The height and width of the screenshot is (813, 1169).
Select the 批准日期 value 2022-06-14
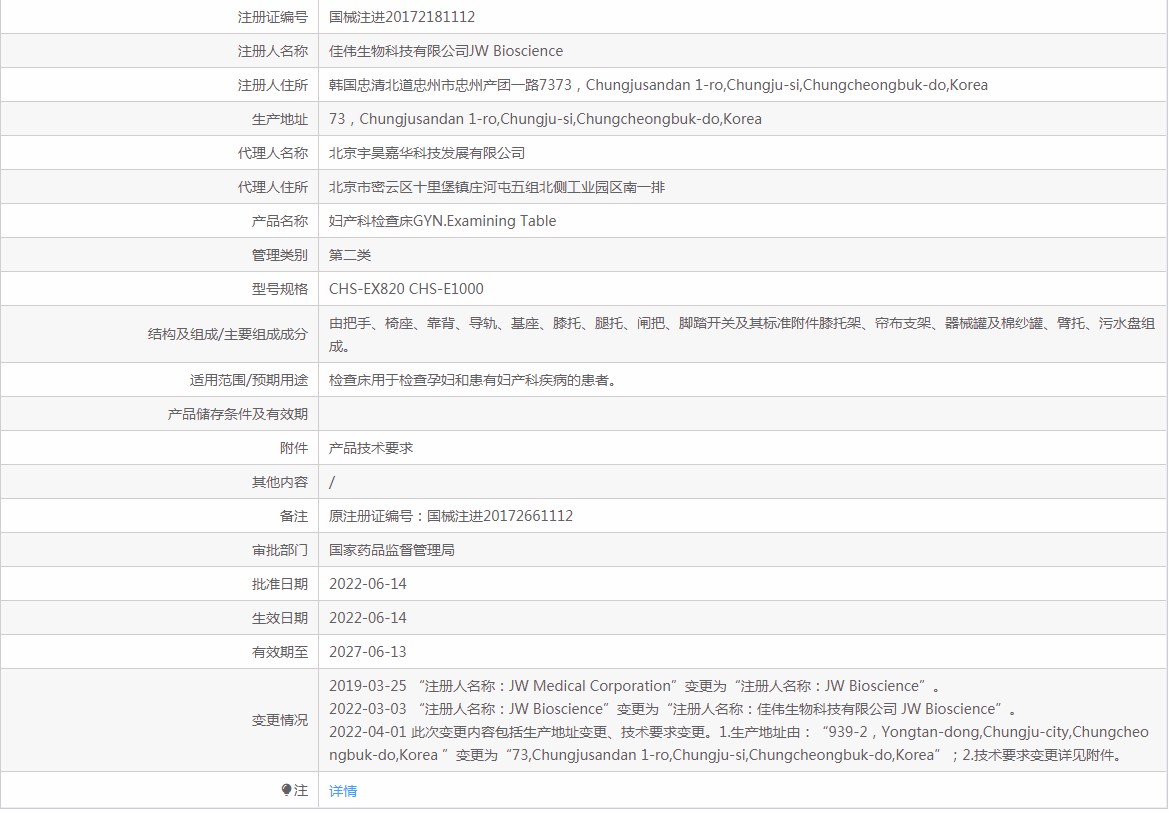point(368,583)
